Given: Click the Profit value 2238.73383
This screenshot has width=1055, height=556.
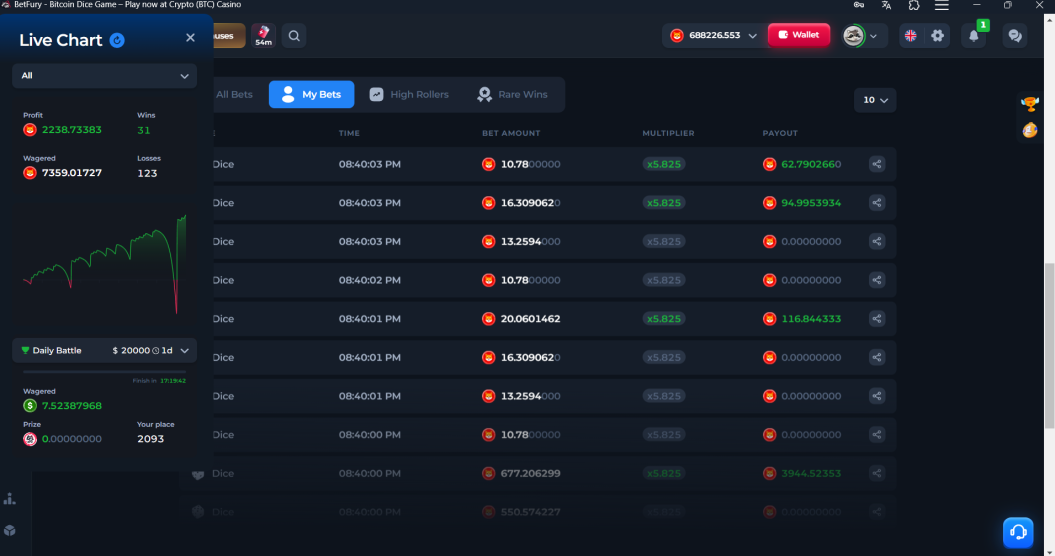Looking at the screenshot, I should [71, 130].
